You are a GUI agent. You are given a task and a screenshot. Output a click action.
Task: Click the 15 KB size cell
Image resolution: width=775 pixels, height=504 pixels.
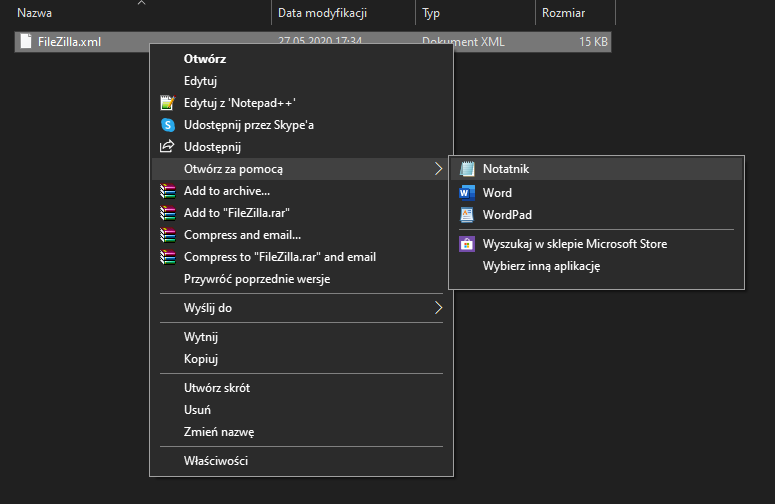point(593,42)
